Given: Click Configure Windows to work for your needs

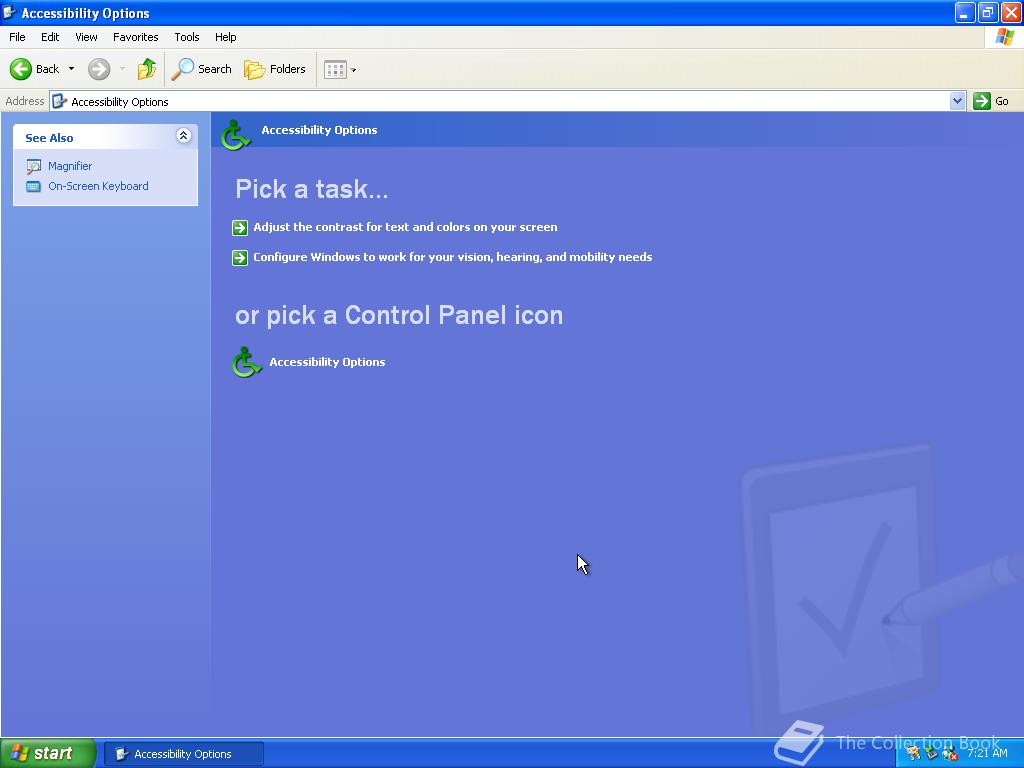Looking at the screenshot, I should pyautogui.click(x=453, y=257).
